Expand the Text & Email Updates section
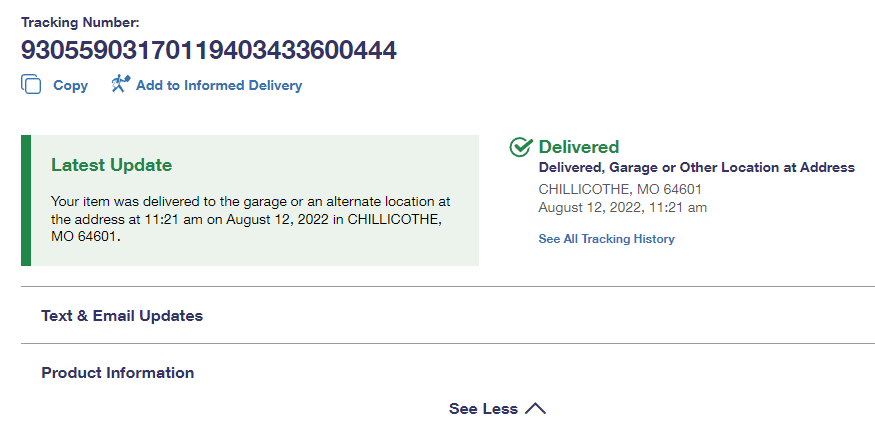The width and height of the screenshot is (875, 436). pyautogui.click(x=122, y=316)
